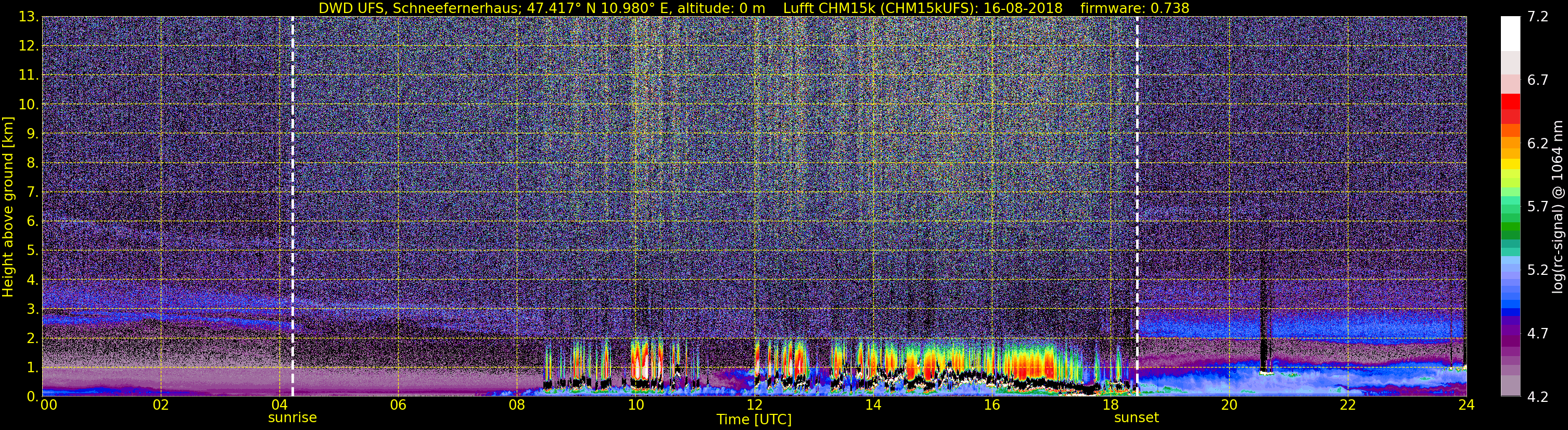This screenshot has width=1568, height=430.
Task: Click the colorbar value '7.2'
Action: pyautogui.click(x=1538, y=17)
